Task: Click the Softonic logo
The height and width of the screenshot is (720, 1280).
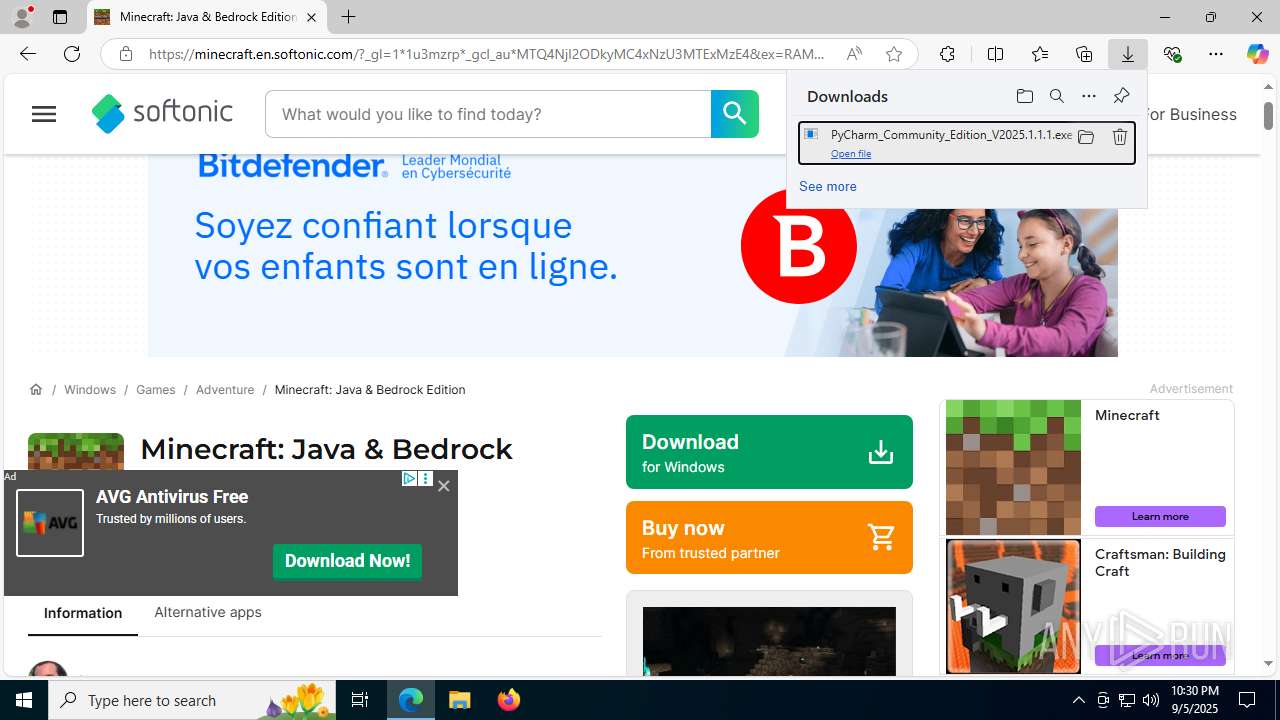Action: (x=162, y=113)
